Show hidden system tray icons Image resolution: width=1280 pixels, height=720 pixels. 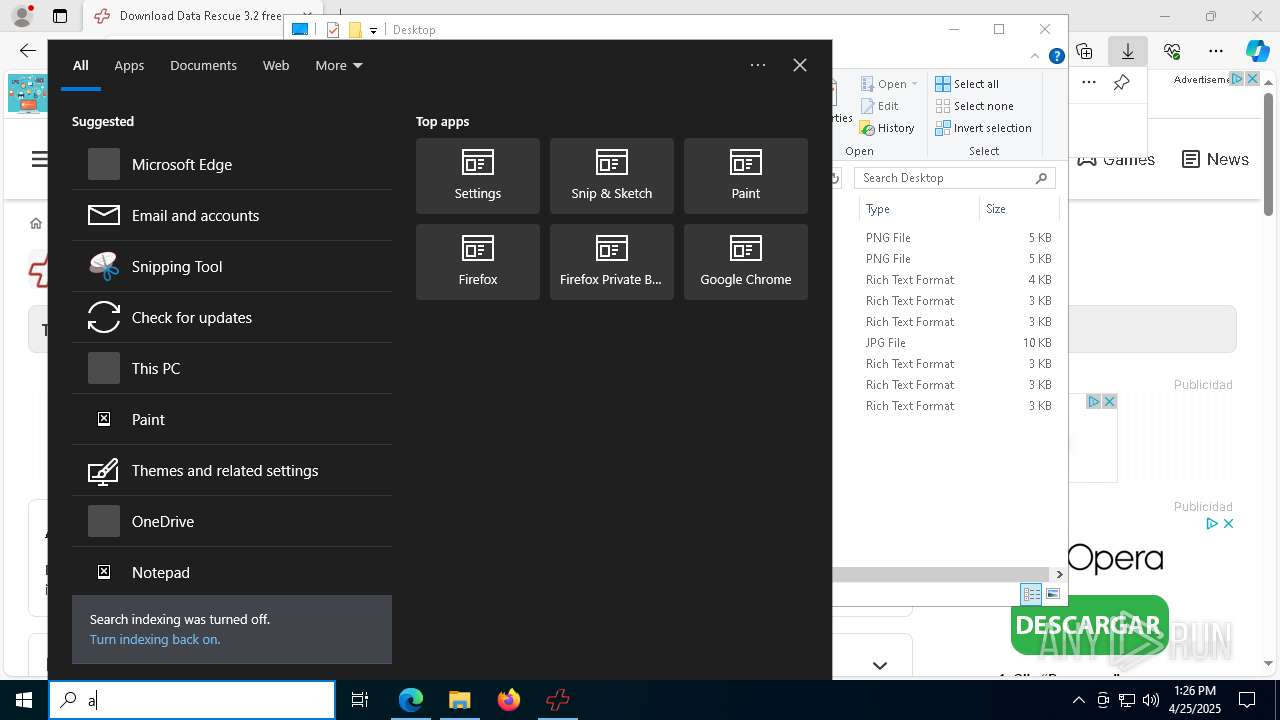[1079, 700]
